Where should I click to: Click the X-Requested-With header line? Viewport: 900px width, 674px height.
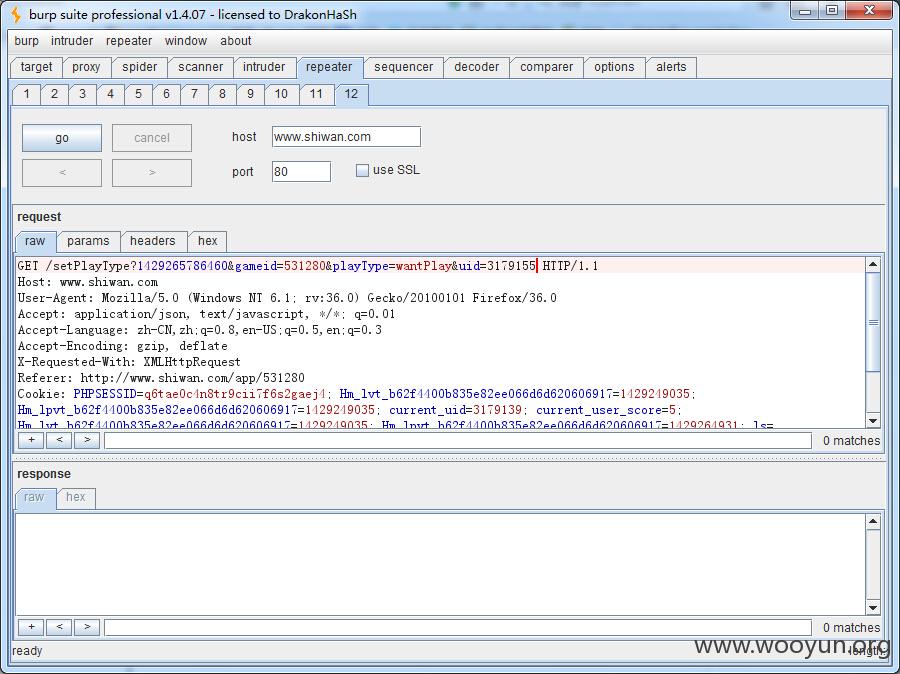coord(129,362)
